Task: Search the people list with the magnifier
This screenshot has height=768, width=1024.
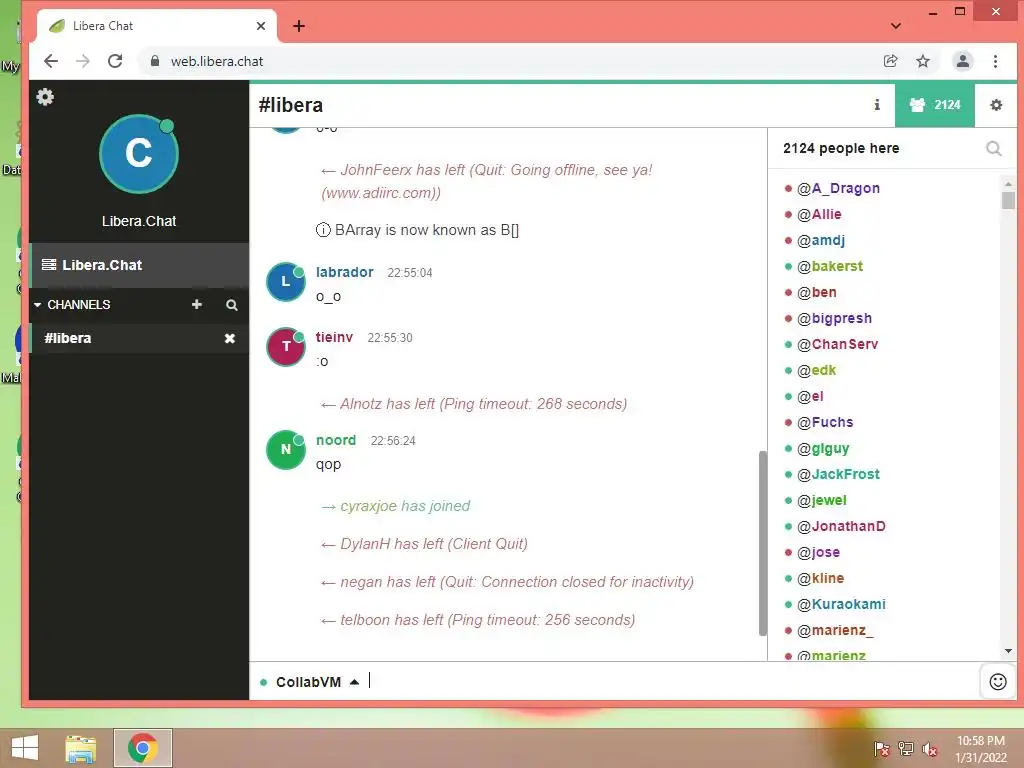Action: point(993,148)
